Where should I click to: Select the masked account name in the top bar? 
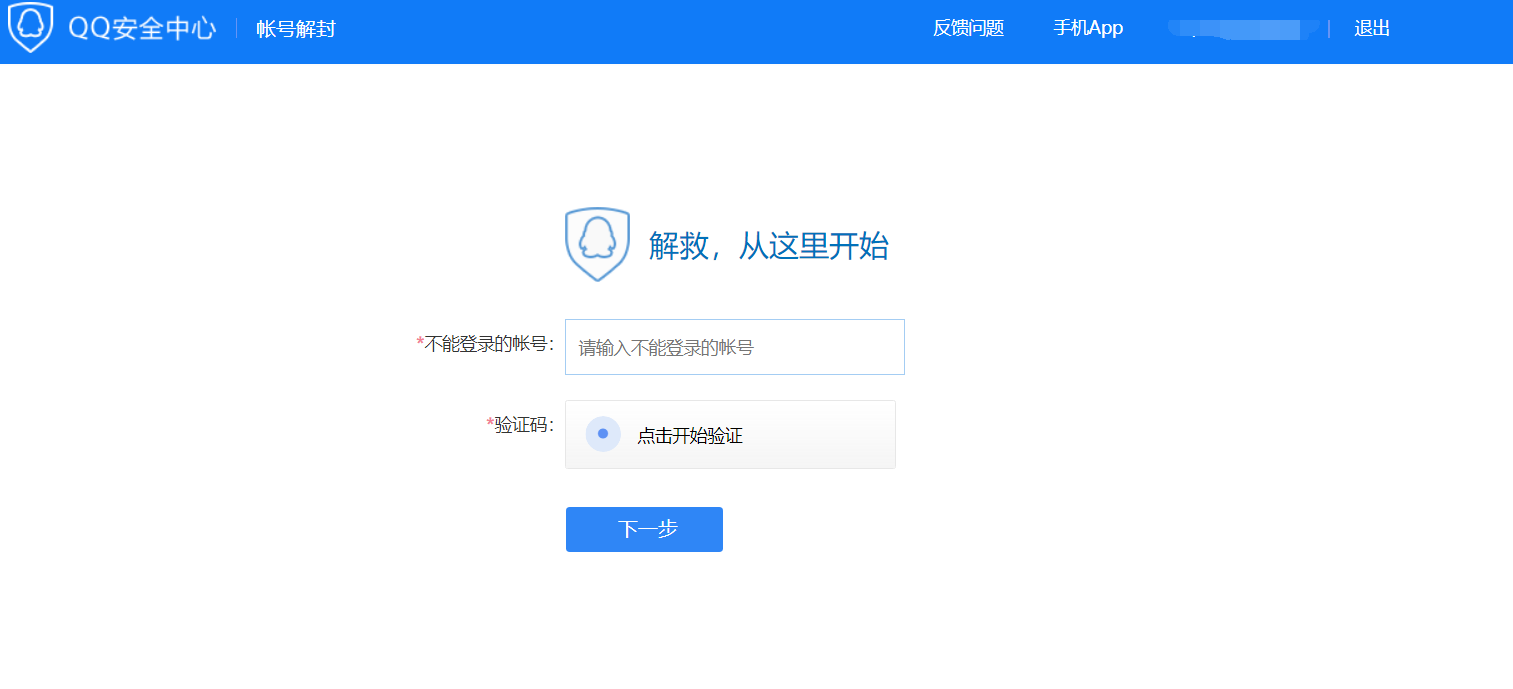click(1243, 28)
